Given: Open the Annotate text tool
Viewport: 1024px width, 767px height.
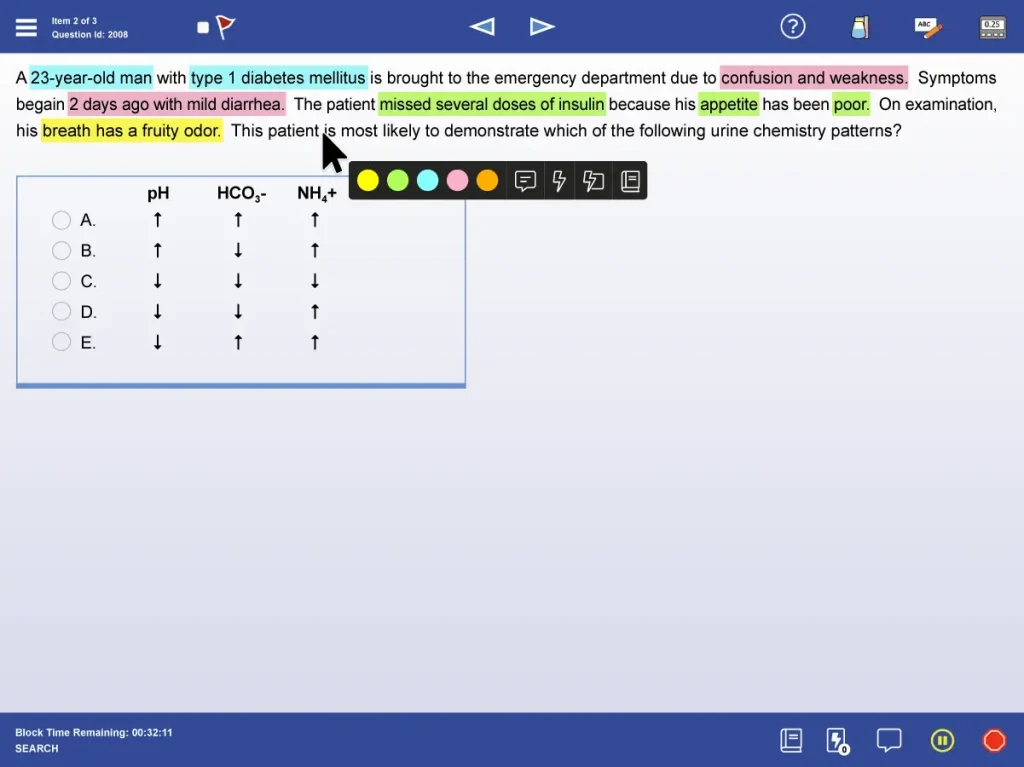Looking at the screenshot, I should (x=928, y=27).
